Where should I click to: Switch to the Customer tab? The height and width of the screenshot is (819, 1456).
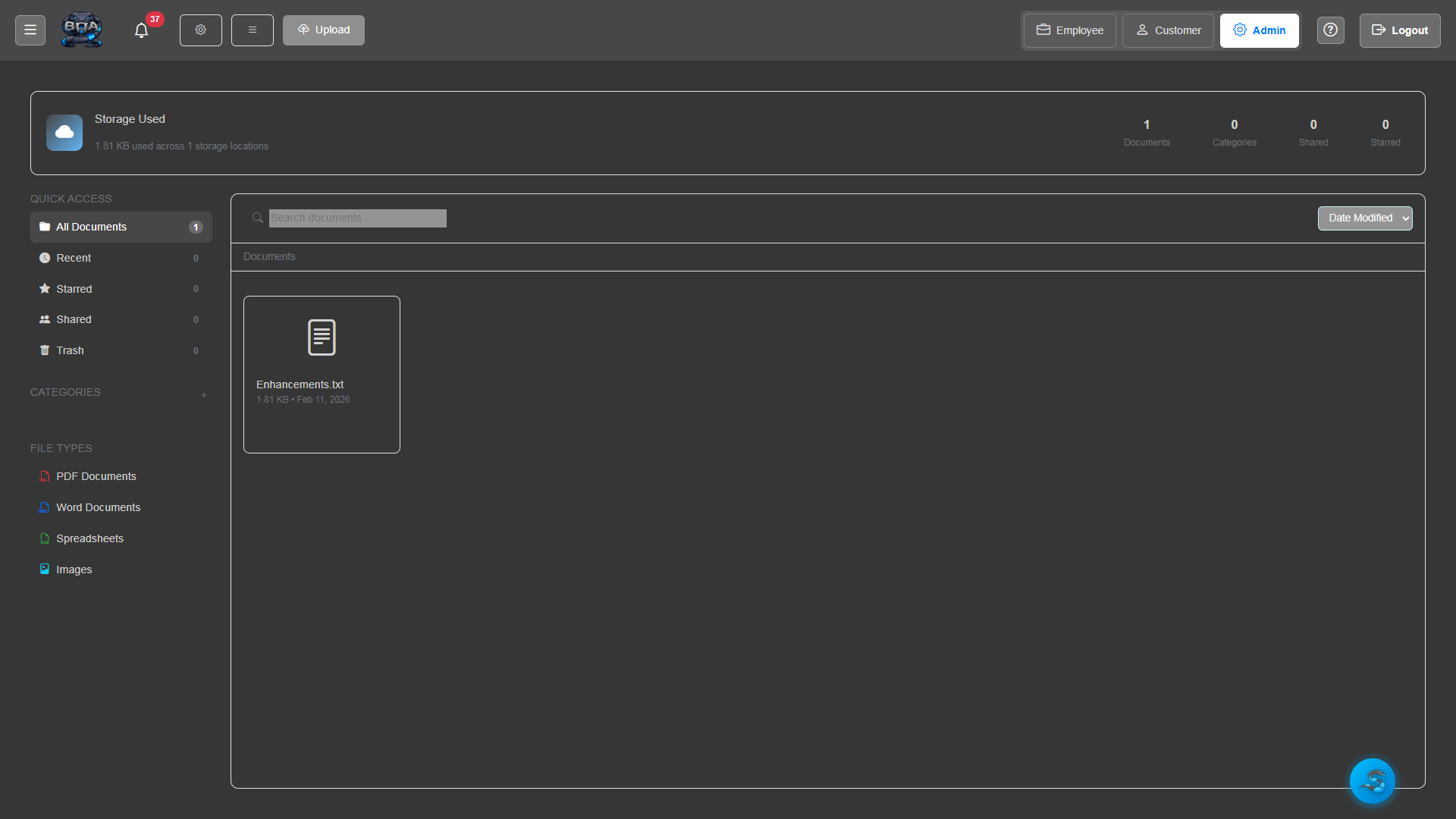coord(1167,30)
